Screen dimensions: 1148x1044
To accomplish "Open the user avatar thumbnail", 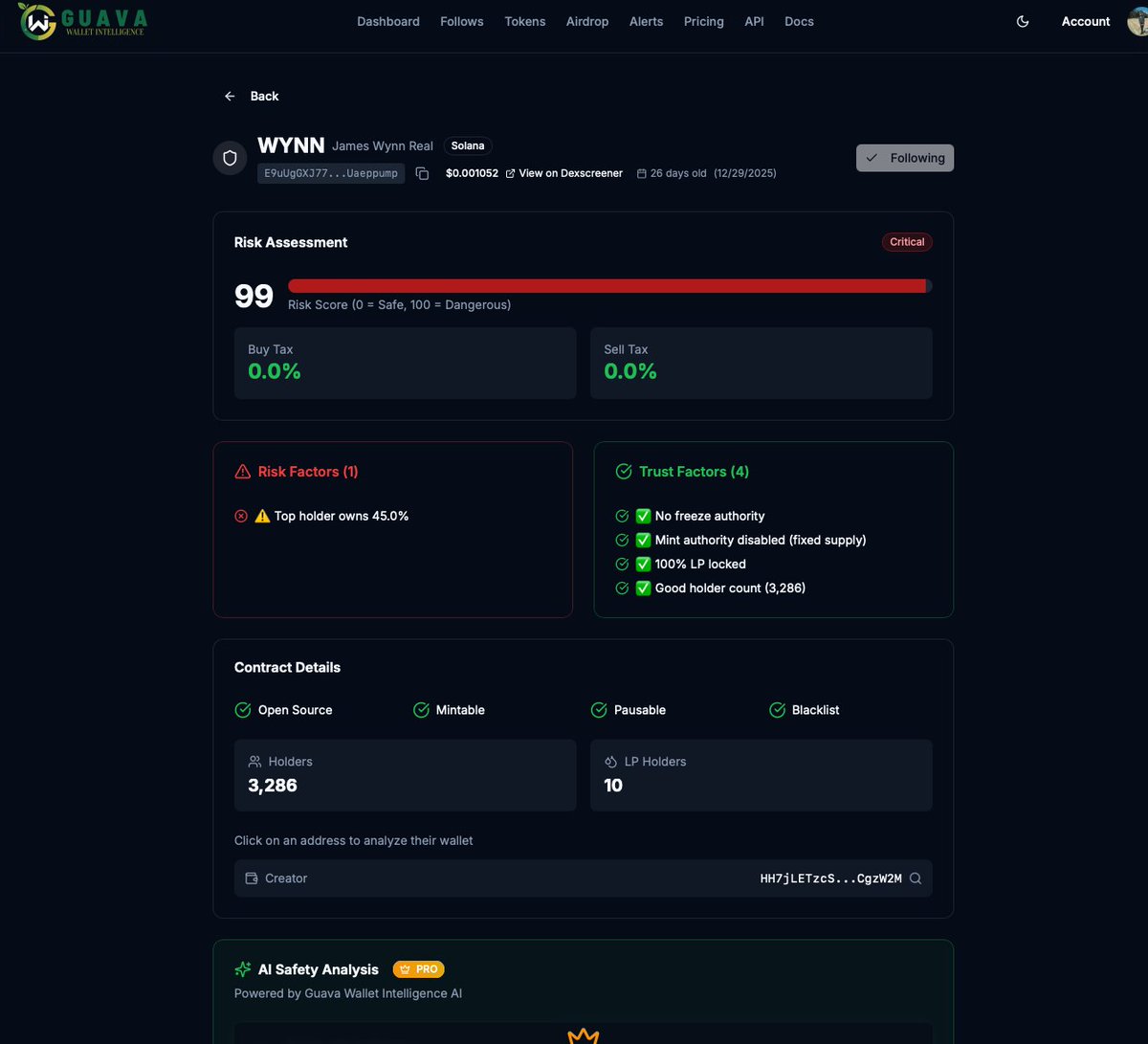I will 1138,21.
